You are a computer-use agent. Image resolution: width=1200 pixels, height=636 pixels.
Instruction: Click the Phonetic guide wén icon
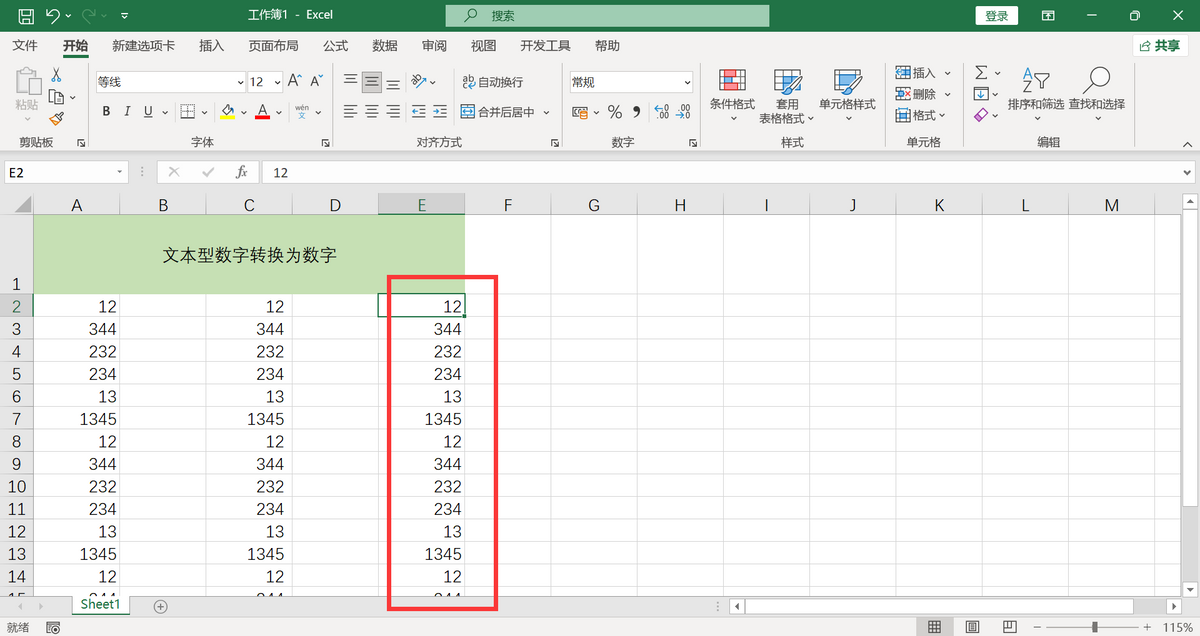pos(302,112)
